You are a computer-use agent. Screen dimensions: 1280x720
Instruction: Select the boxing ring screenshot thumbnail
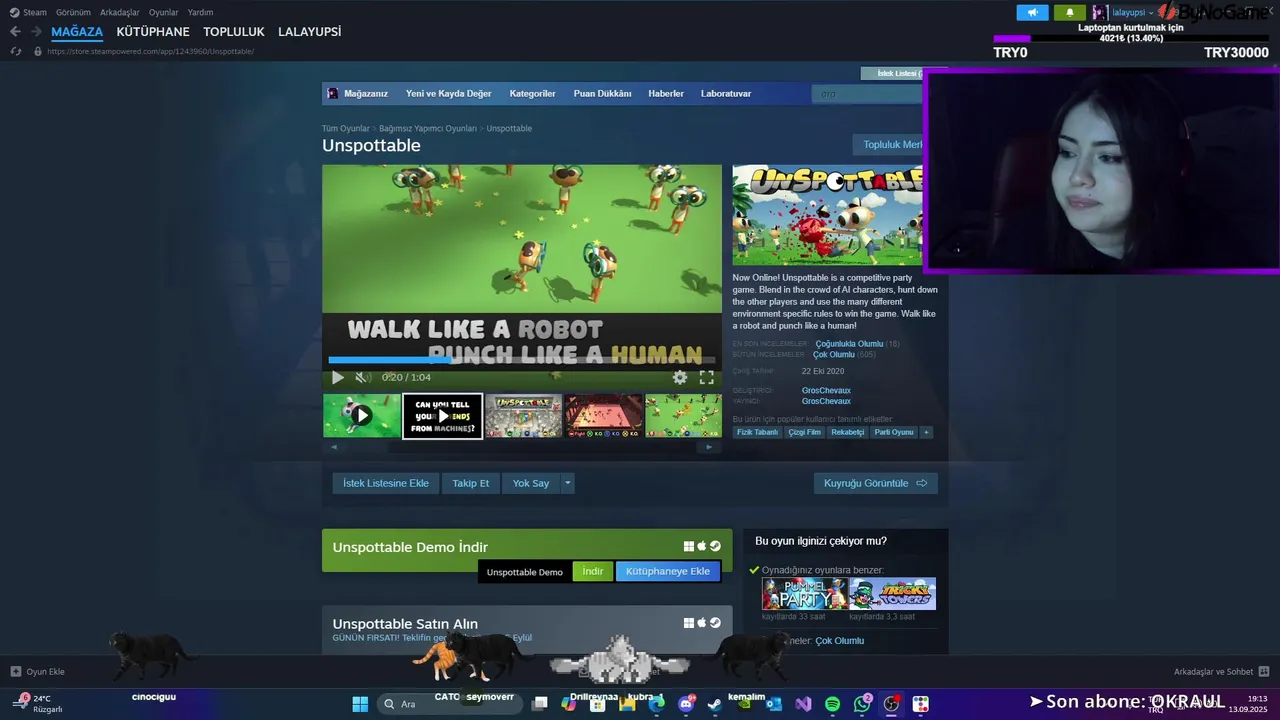pyautogui.click(x=603, y=415)
